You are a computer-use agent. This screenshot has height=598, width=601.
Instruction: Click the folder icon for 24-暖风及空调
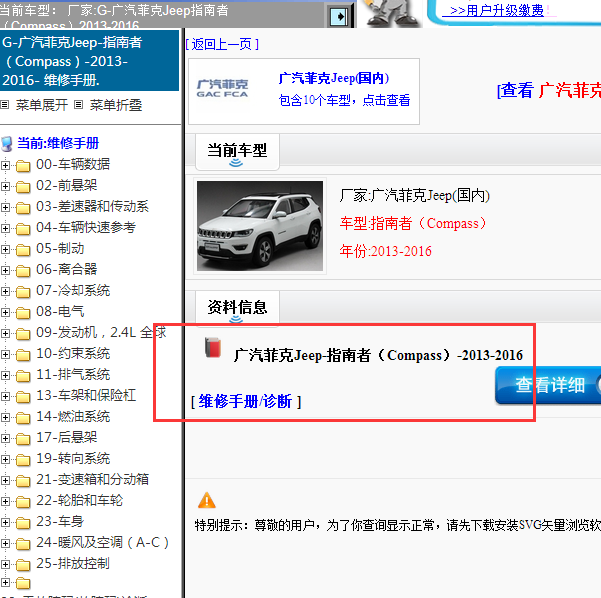tap(23, 544)
